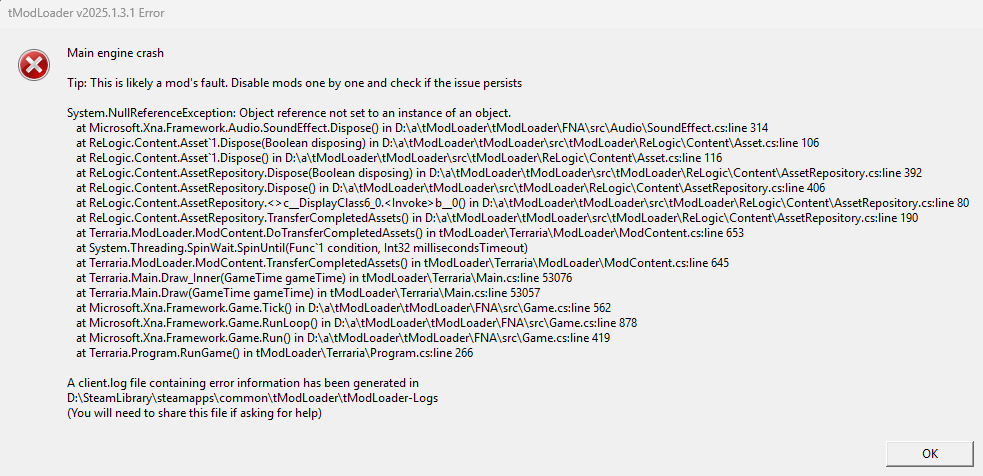983x476 pixels.
Task: Click the tModLoader v2025.1.3.1 Error title bar
Action: click(492, 13)
